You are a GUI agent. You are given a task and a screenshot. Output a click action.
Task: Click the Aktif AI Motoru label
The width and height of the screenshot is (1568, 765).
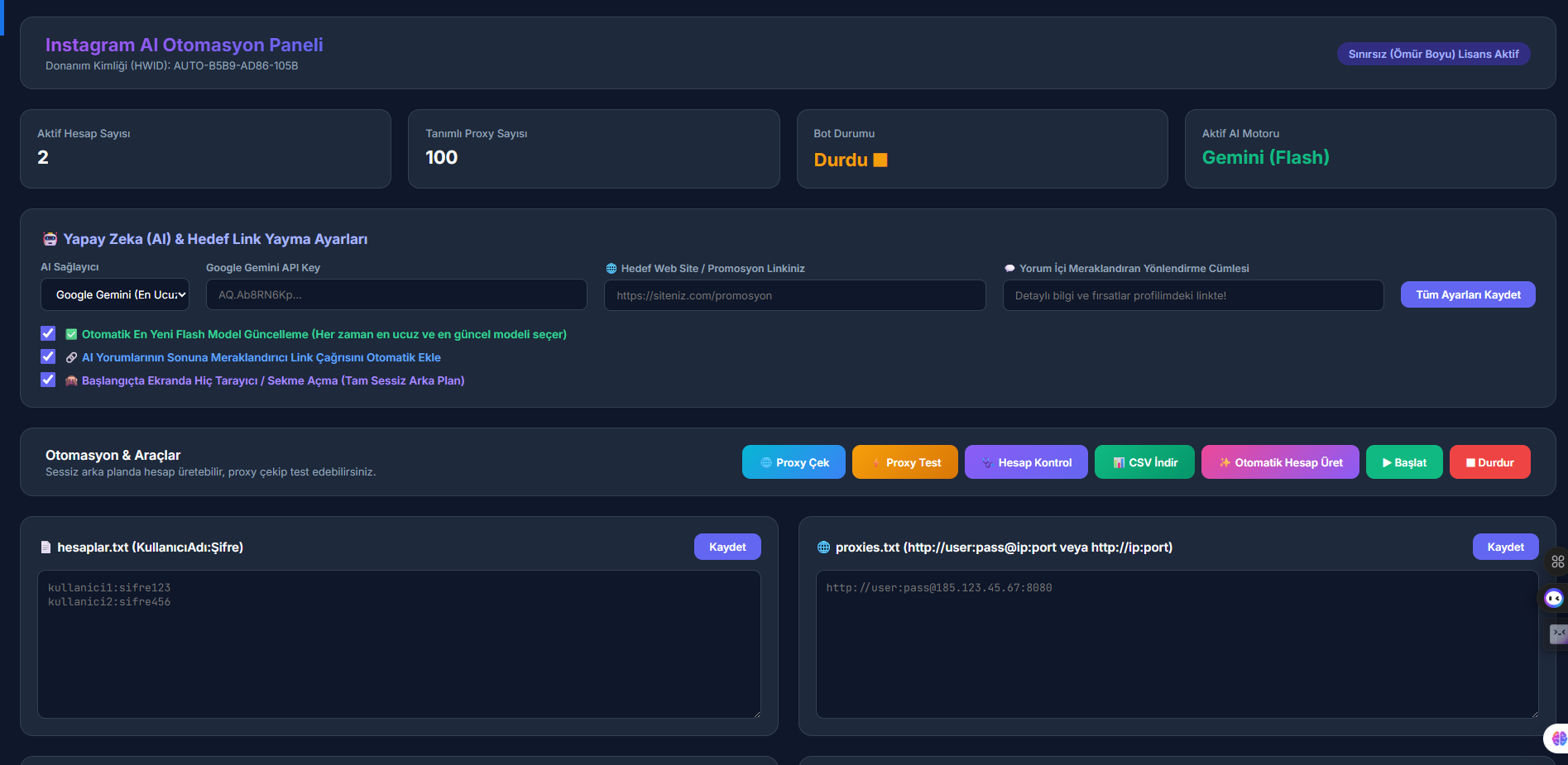coord(1240,133)
